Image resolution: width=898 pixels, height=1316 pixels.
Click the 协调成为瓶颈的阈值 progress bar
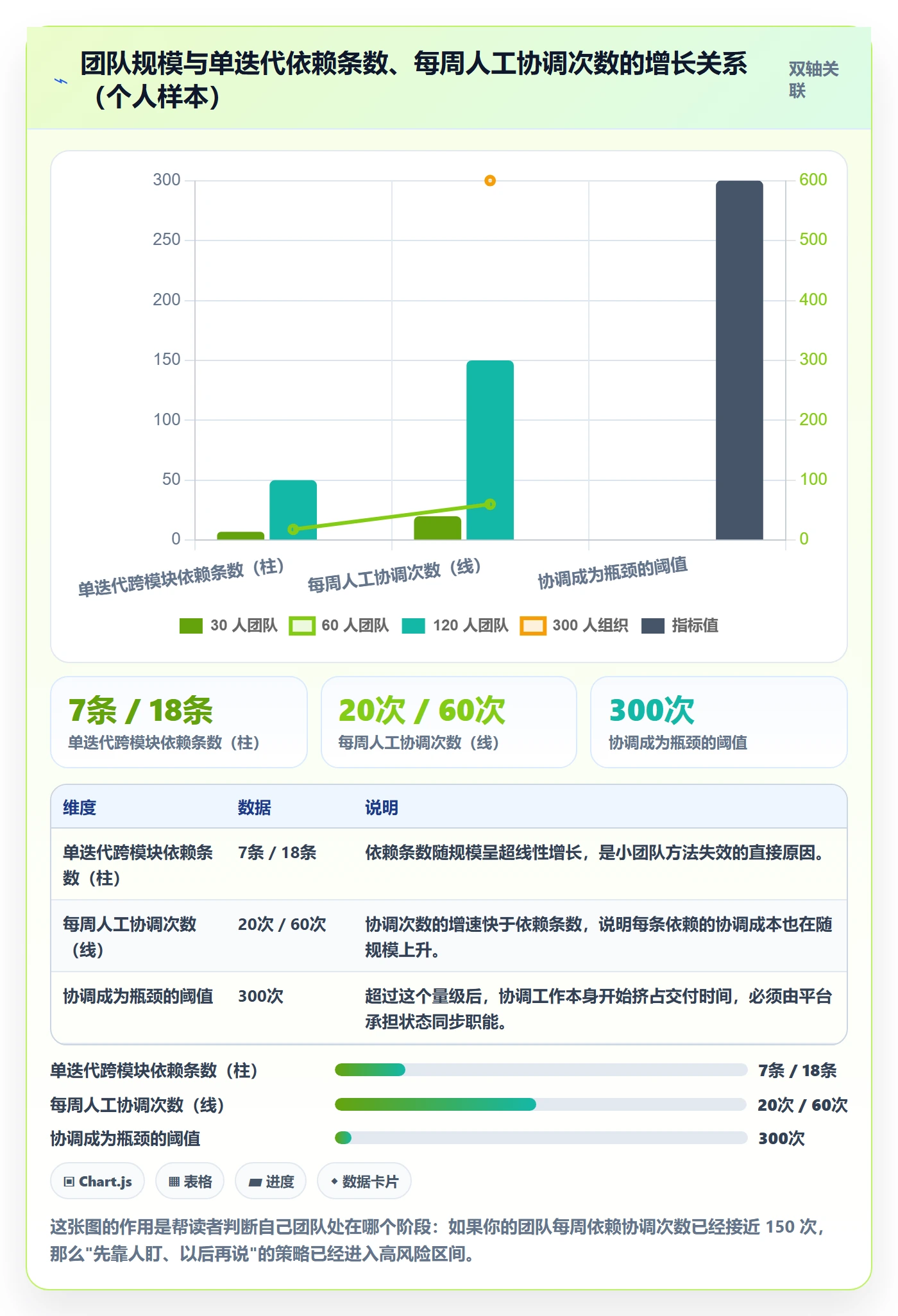click(541, 1138)
